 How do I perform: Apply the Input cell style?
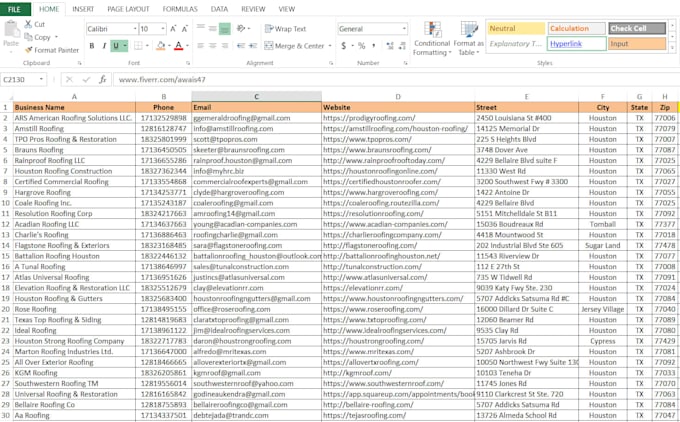pos(637,44)
